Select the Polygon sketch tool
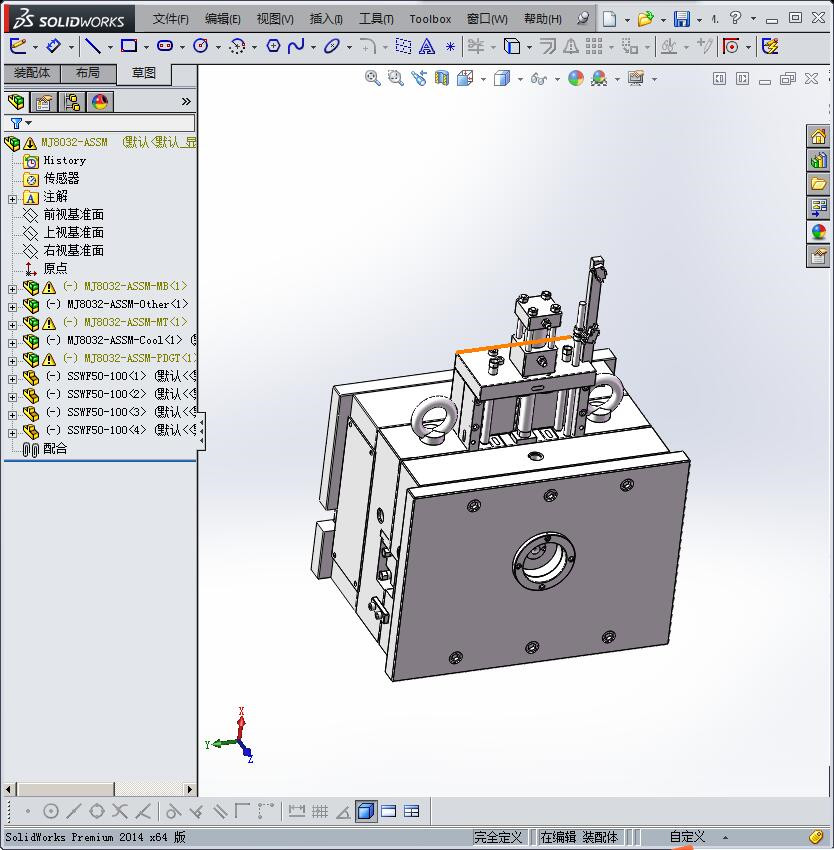The width and height of the screenshot is (834, 850). click(x=273, y=46)
